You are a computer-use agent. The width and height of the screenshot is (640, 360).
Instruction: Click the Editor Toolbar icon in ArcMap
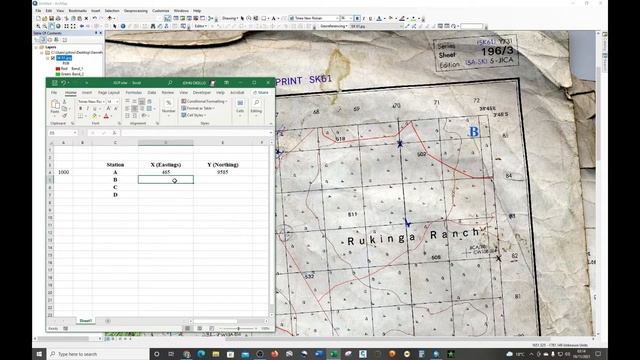167,18
